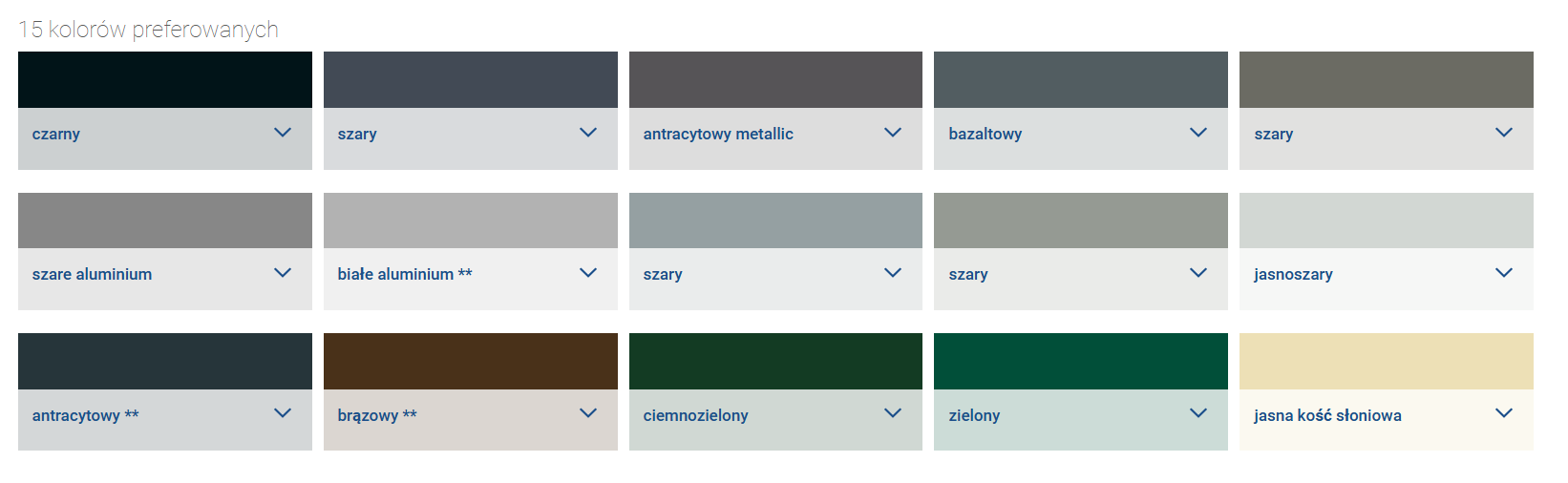Open the bazaltowy chevron arrow

click(x=1198, y=133)
